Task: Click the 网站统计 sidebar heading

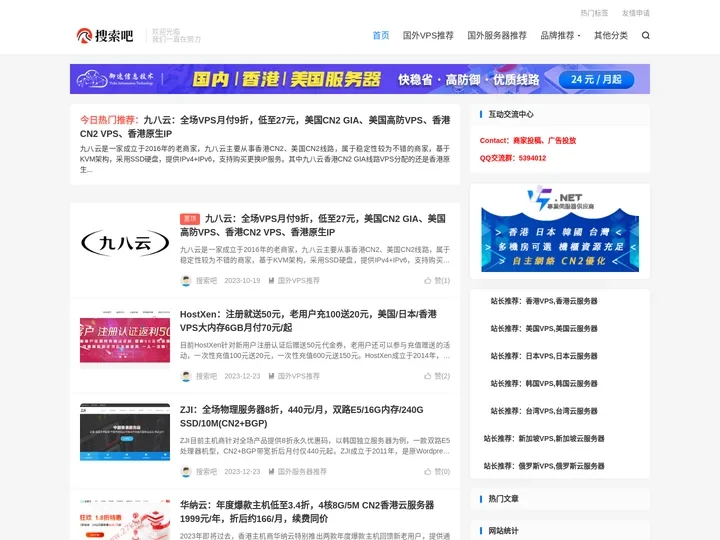Action: 503,531
